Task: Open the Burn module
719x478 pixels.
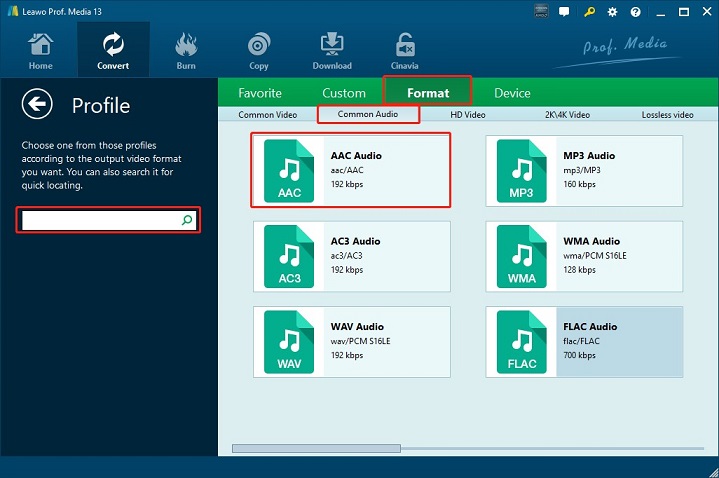Action: pos(186,51)
